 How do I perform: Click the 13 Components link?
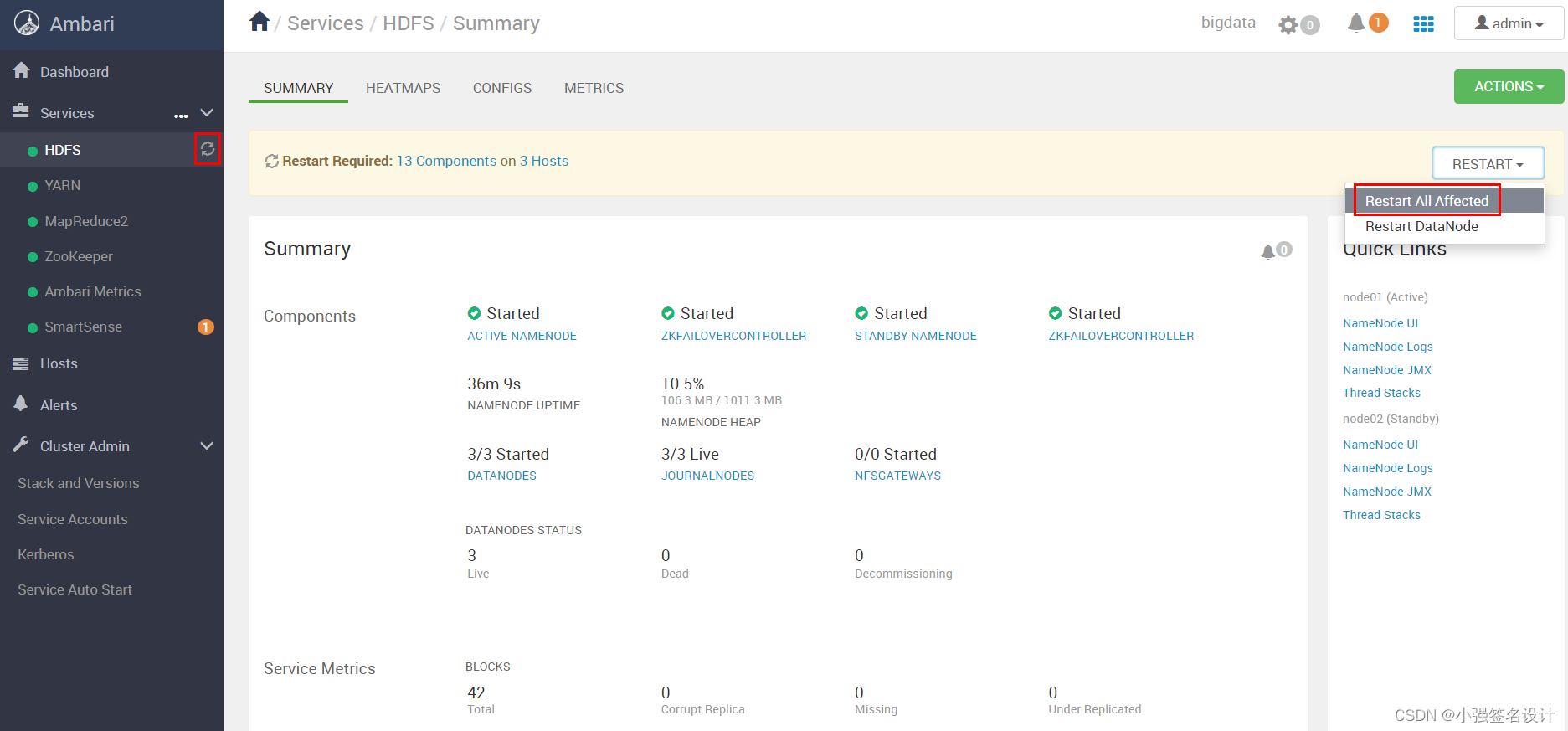pyautogui.click(x=446, y=161)
